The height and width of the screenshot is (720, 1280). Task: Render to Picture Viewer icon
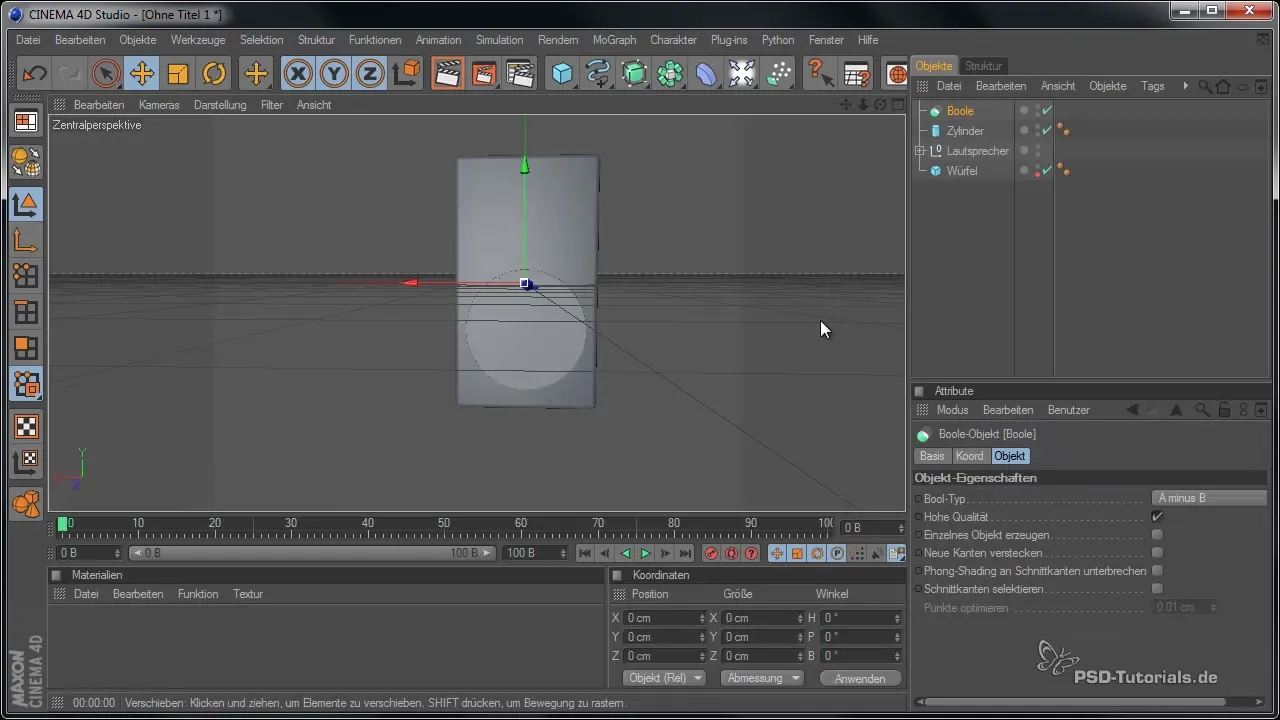[x=484, y=74]
